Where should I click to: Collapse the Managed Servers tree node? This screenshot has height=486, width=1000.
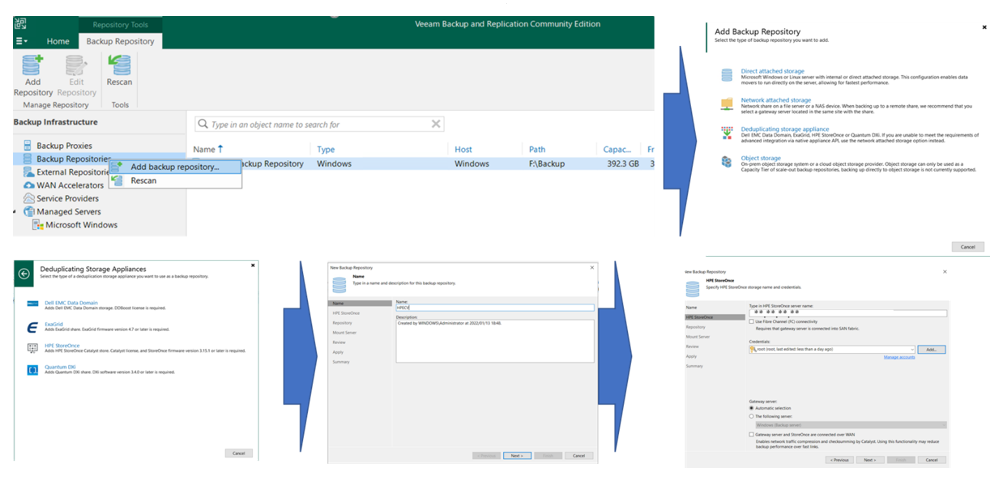pyautogui.click(x=16, y=212)
